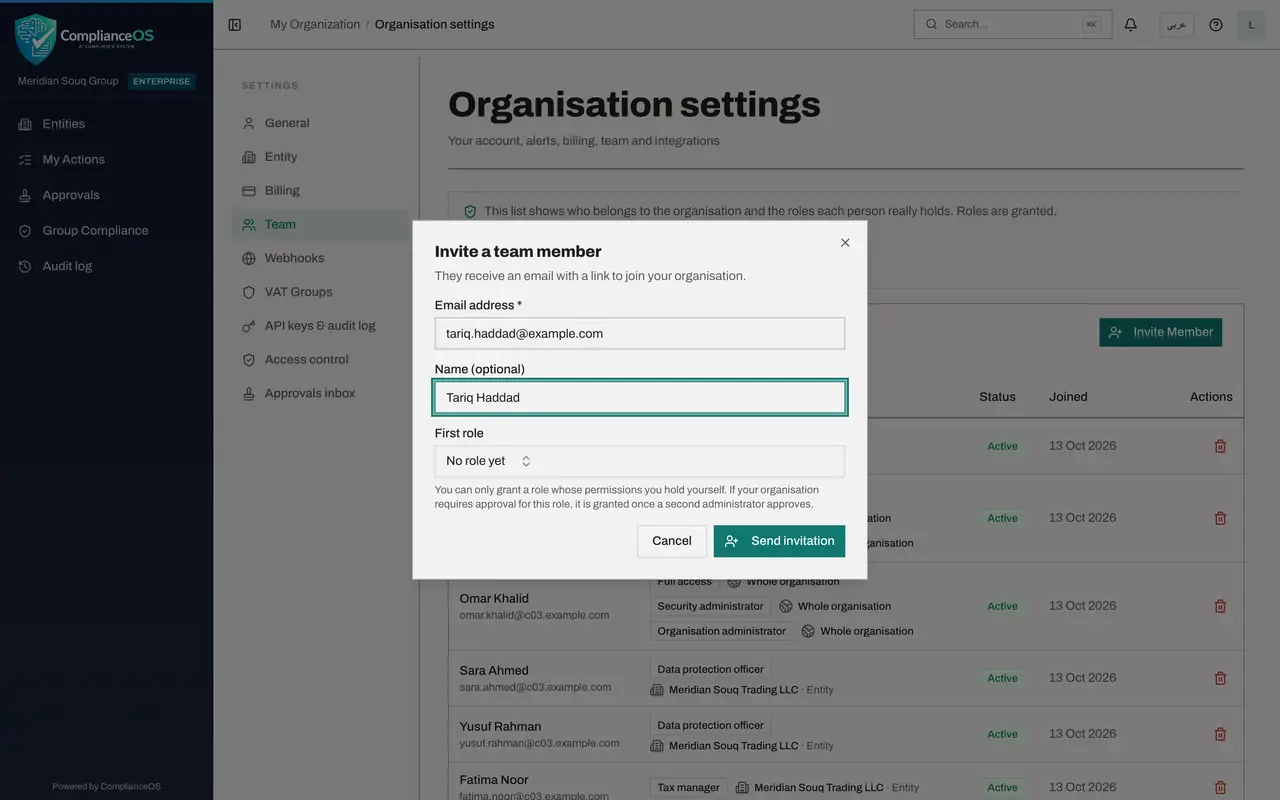Select Team settings tab
This screenshot has height=800, width=1280.
click(322, 225)
